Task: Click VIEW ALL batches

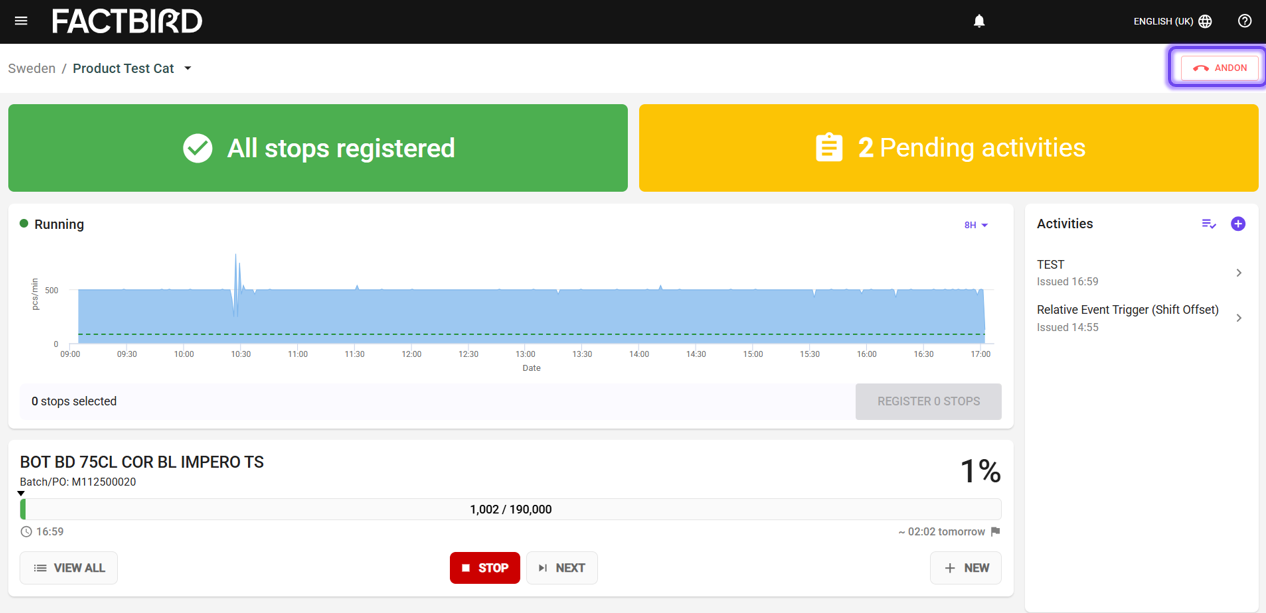Action: [68, 567]
